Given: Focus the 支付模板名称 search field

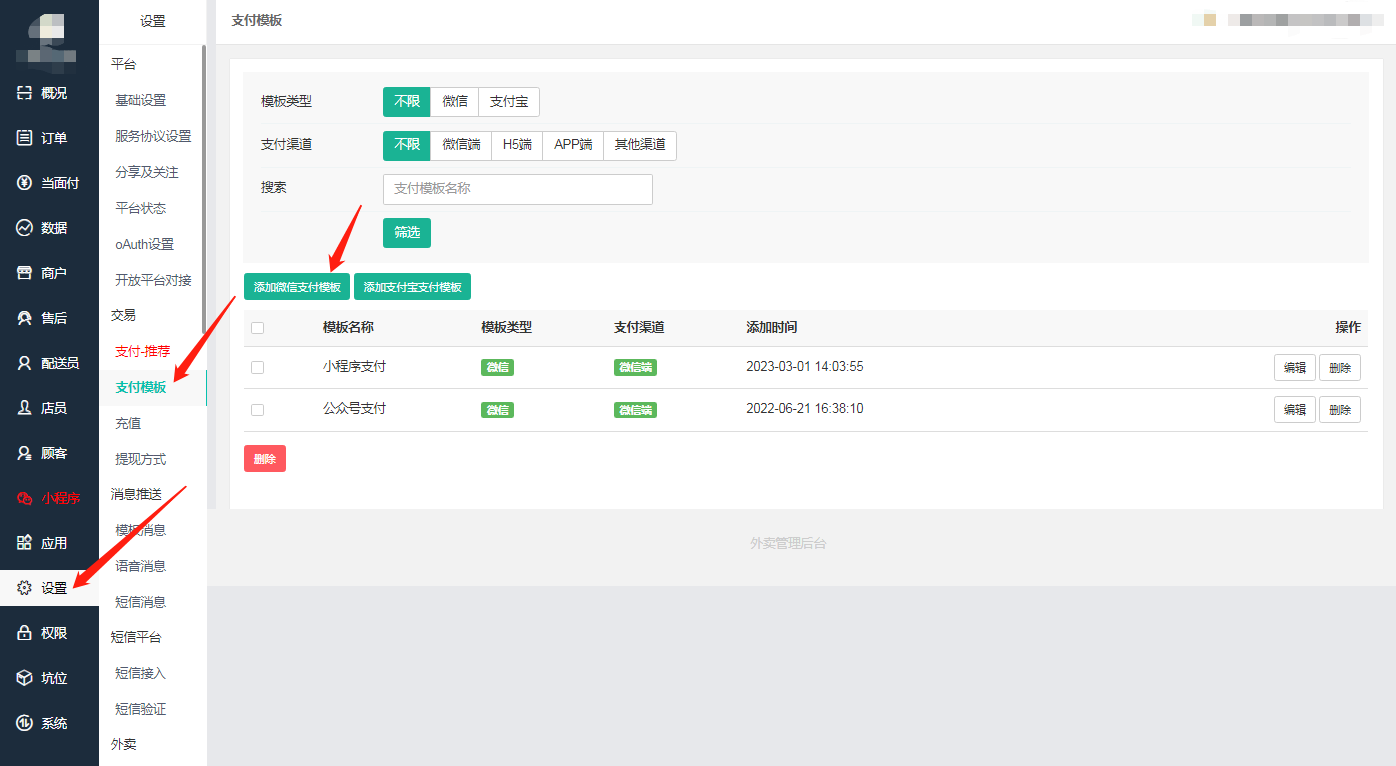Looking at the screenshot, I should click(518, 189).
